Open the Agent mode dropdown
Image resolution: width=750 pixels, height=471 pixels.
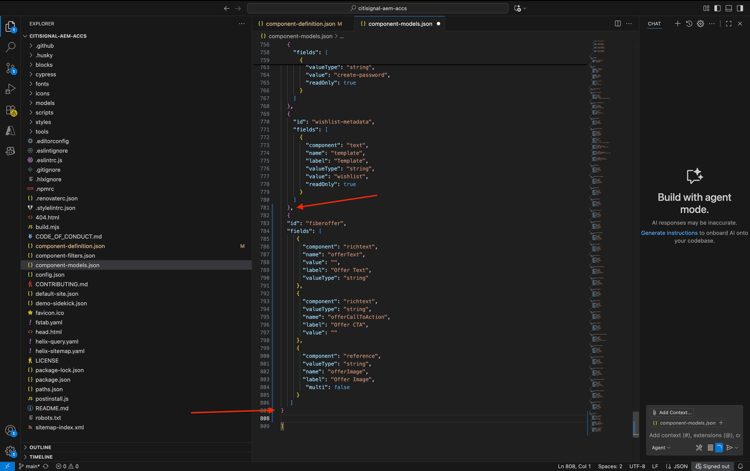point(661,448)
